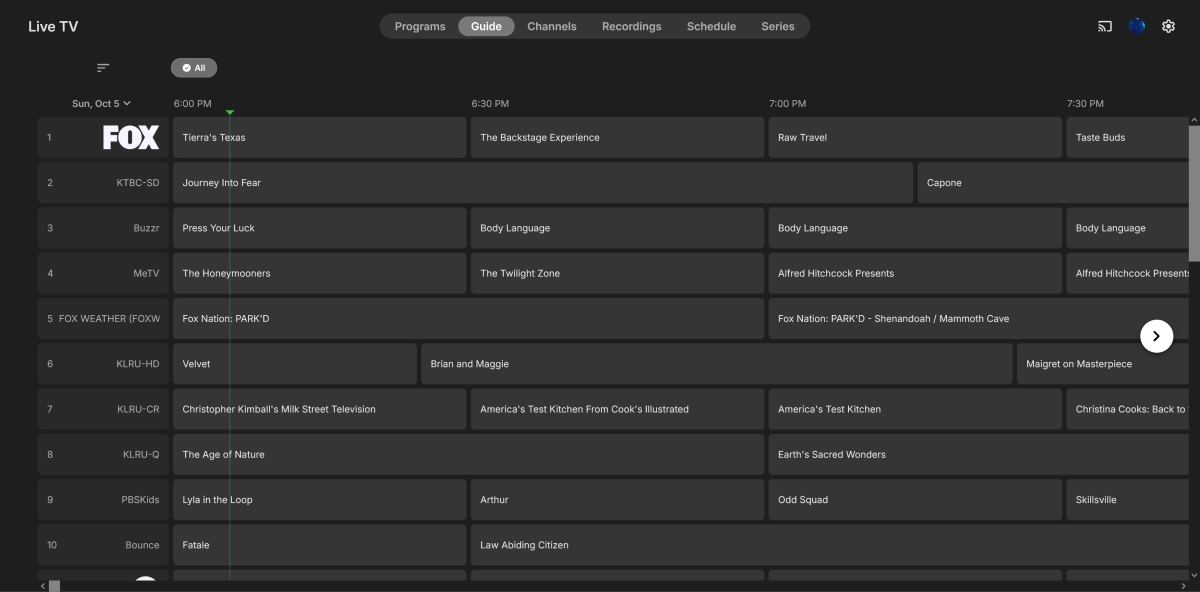Toggle the All channels filter chip
This screenshot has width=1200, height=592.
(194, 67)
